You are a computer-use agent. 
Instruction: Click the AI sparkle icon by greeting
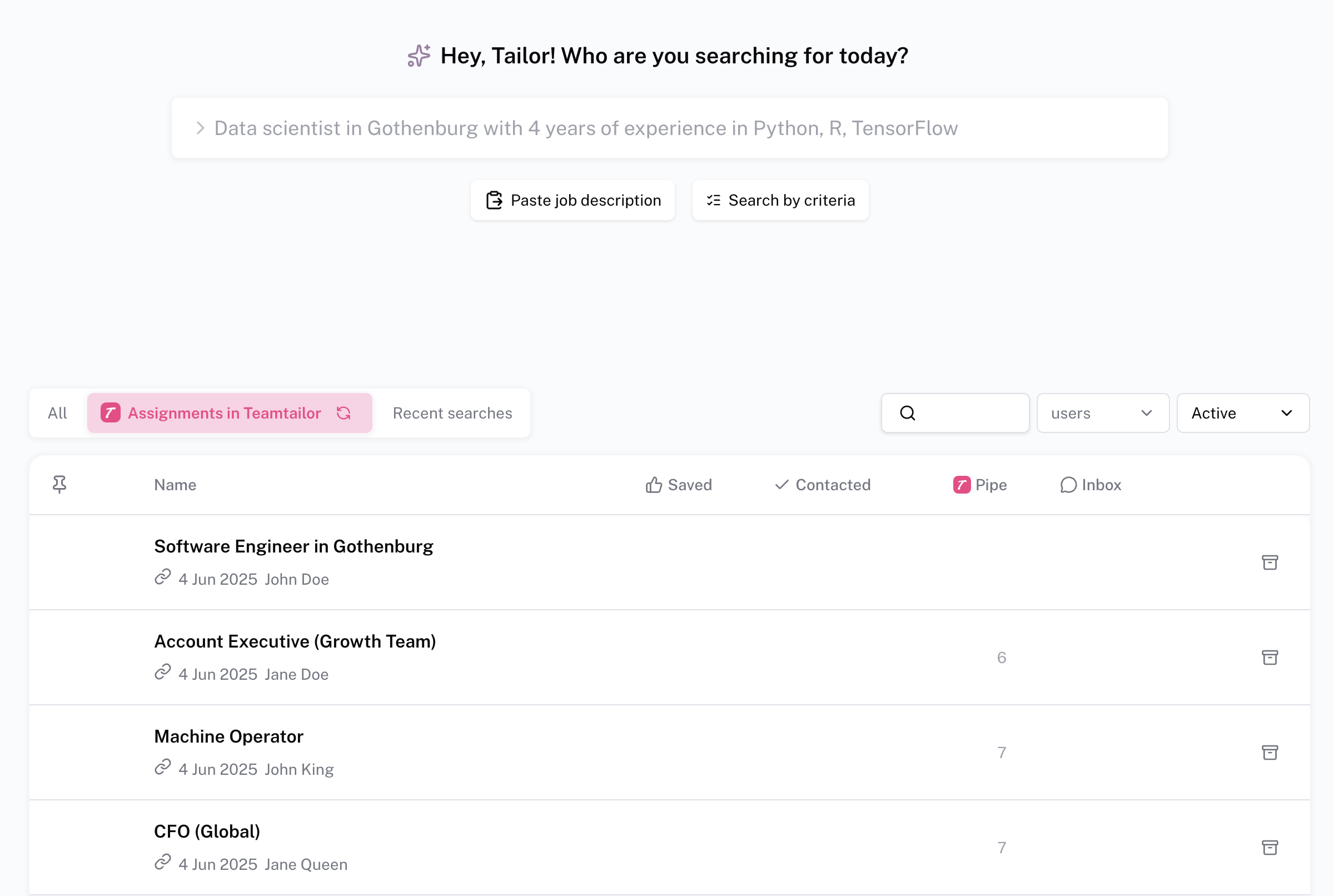tap(419, 56)
